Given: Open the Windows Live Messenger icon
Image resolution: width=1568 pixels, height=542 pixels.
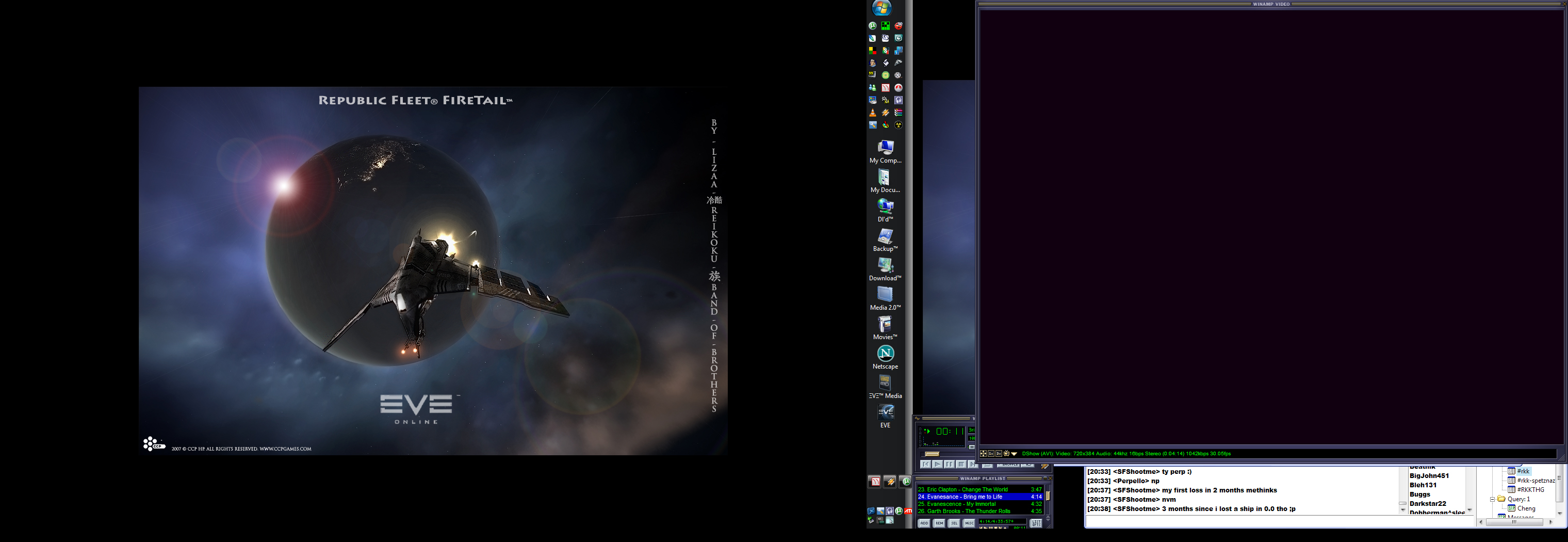Looking at the screenshot, I should tap(872, 88).
